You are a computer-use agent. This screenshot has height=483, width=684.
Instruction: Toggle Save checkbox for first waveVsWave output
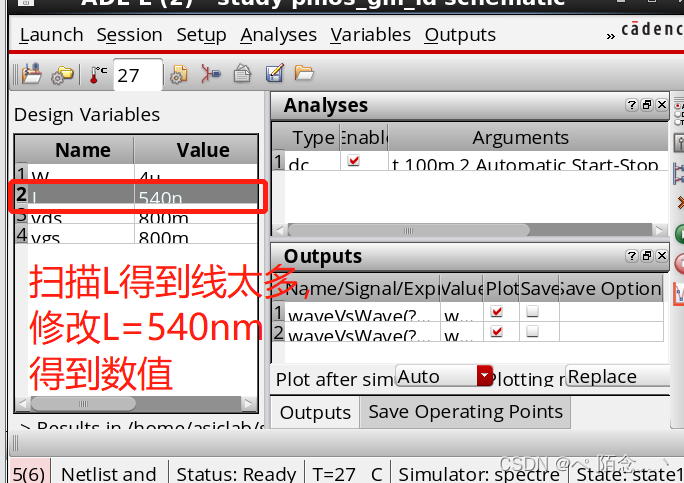tap(533, 311)
